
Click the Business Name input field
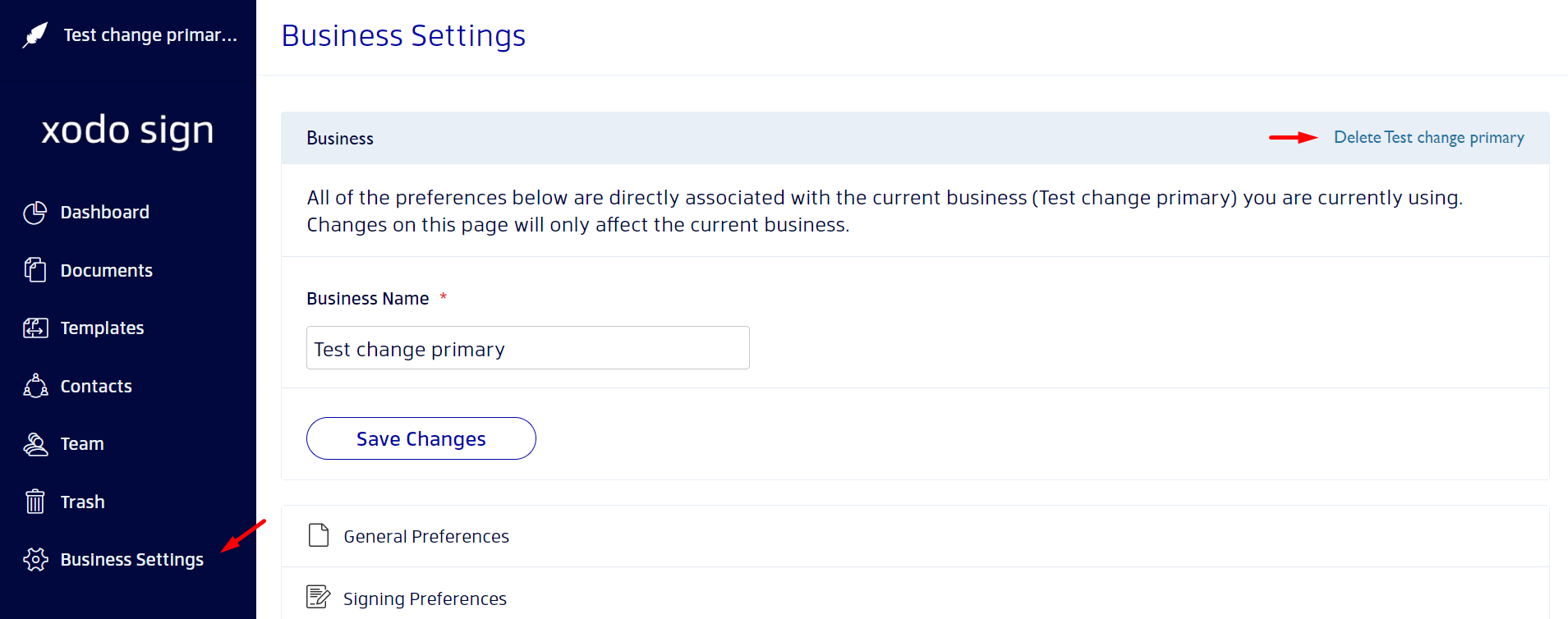point(528,348)
